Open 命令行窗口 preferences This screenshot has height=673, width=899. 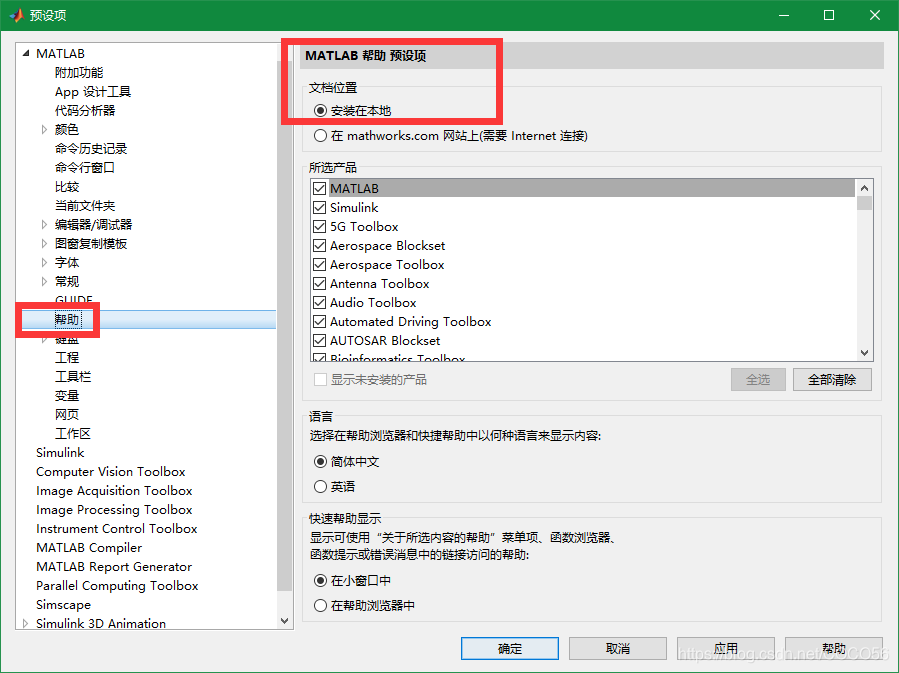(85, 167)
